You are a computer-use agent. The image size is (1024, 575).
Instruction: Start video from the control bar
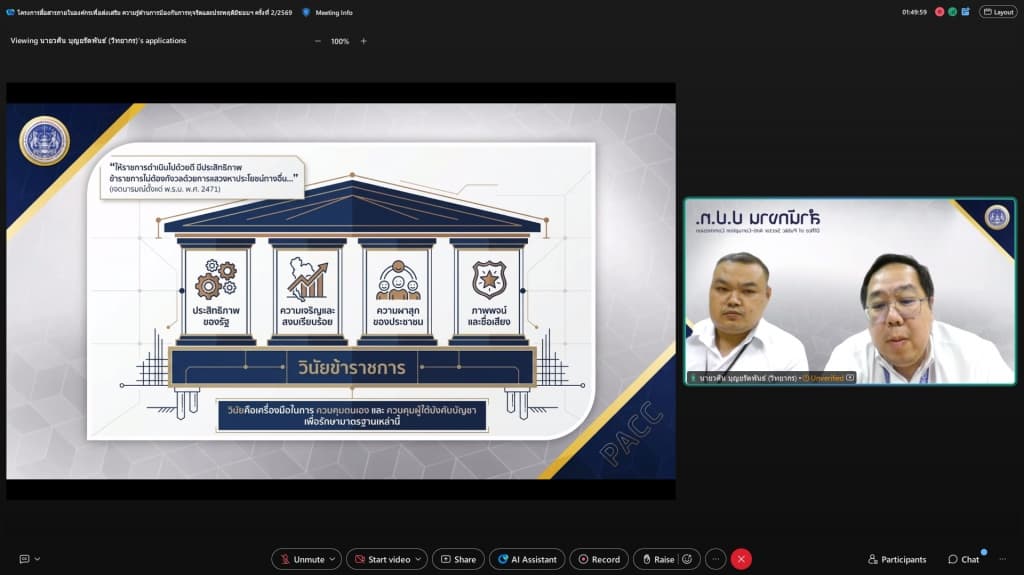click(382, 559)
